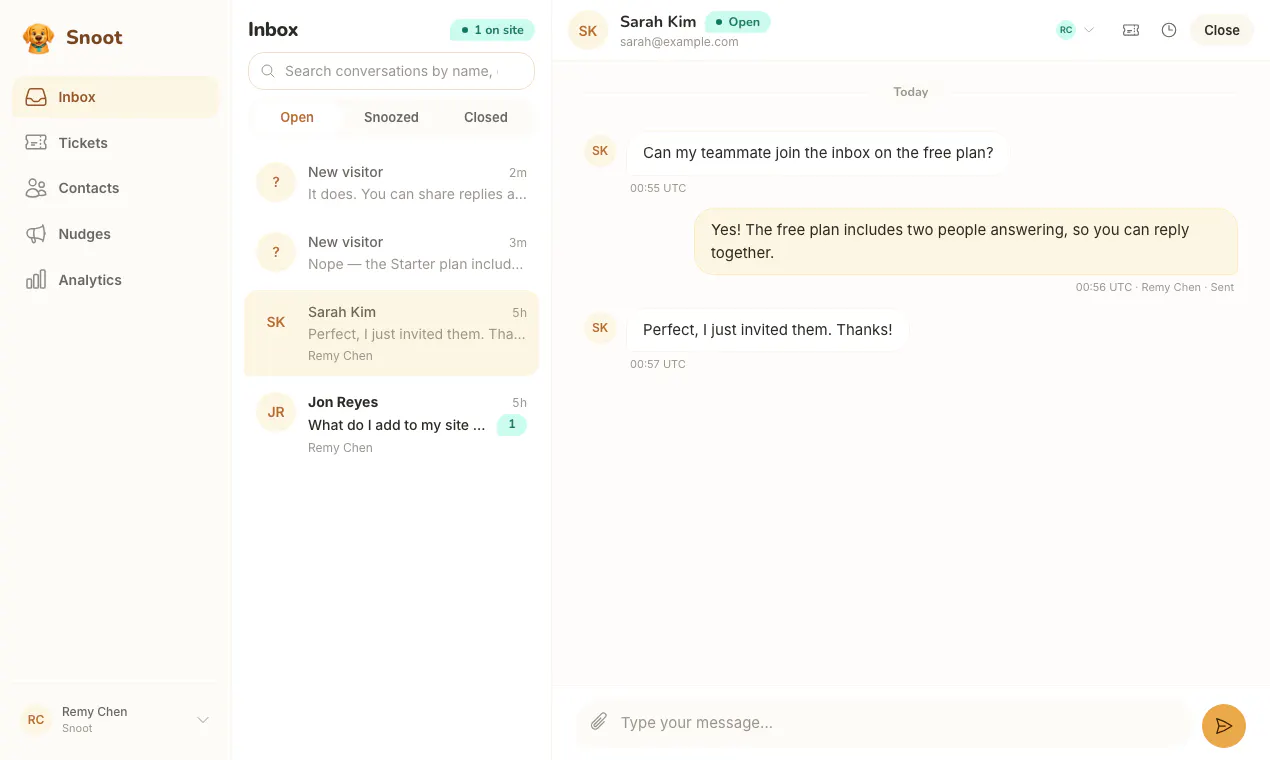The image size is (1270, 760).
Task: Click the paperclip attachment icon
Action: [598, 721]
